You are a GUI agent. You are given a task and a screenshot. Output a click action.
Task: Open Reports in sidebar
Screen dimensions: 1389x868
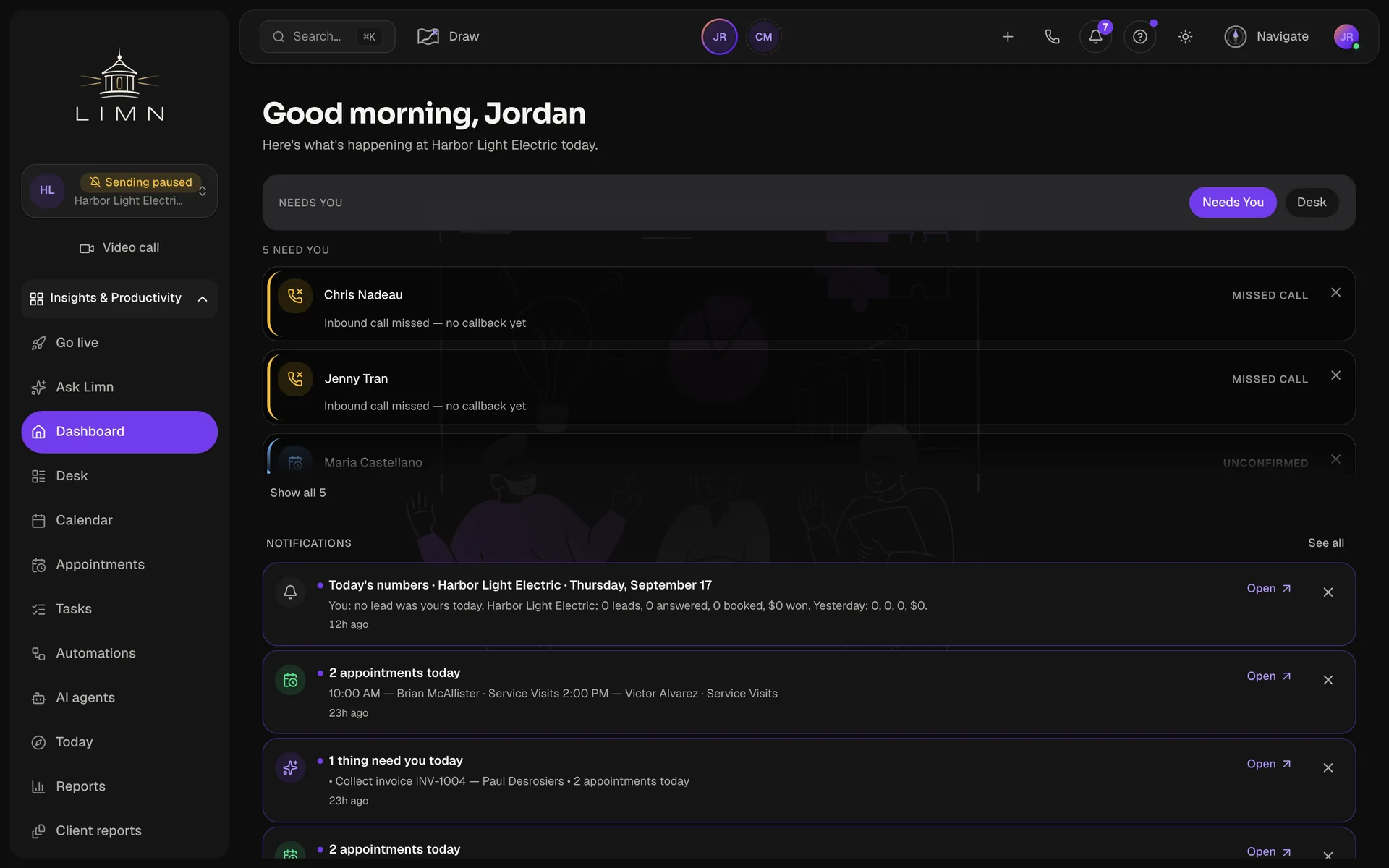click(x=119, y=786)
